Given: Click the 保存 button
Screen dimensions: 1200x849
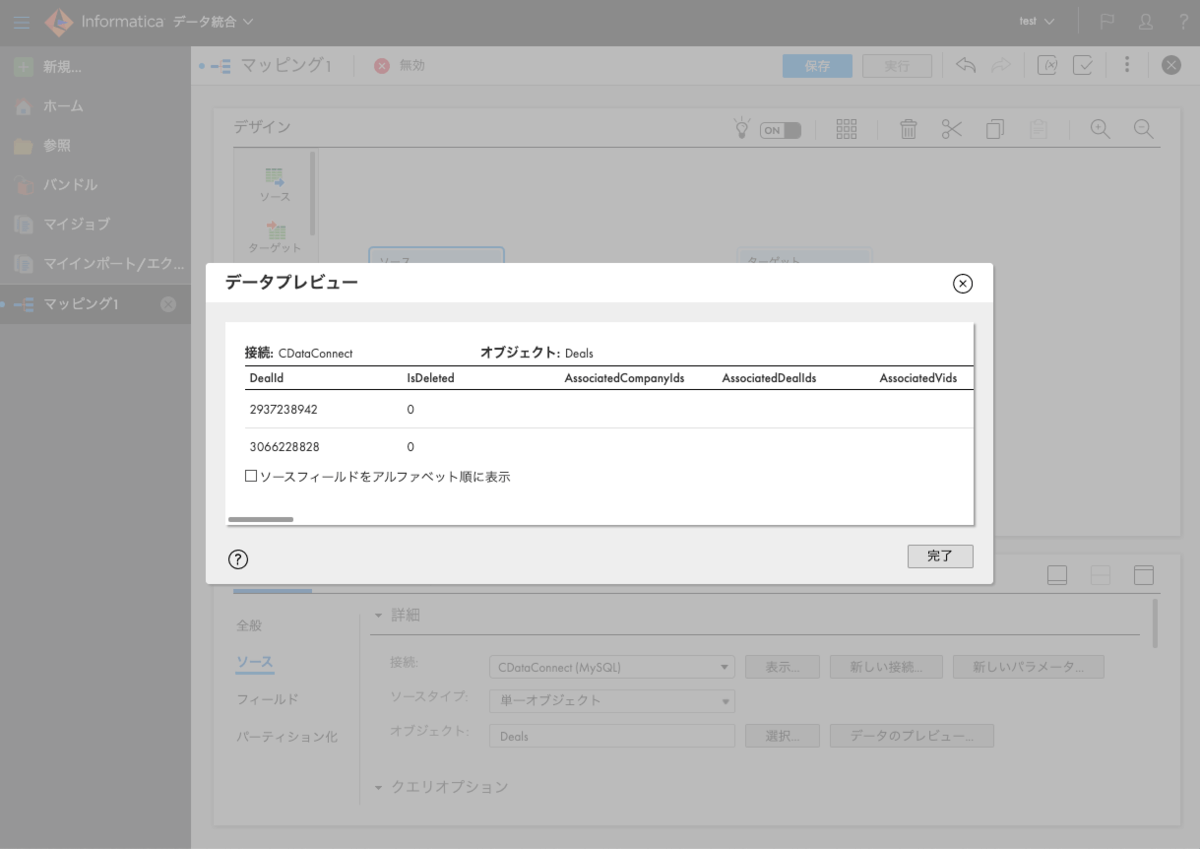Looking at the screenshot, I should coord(817,66).
